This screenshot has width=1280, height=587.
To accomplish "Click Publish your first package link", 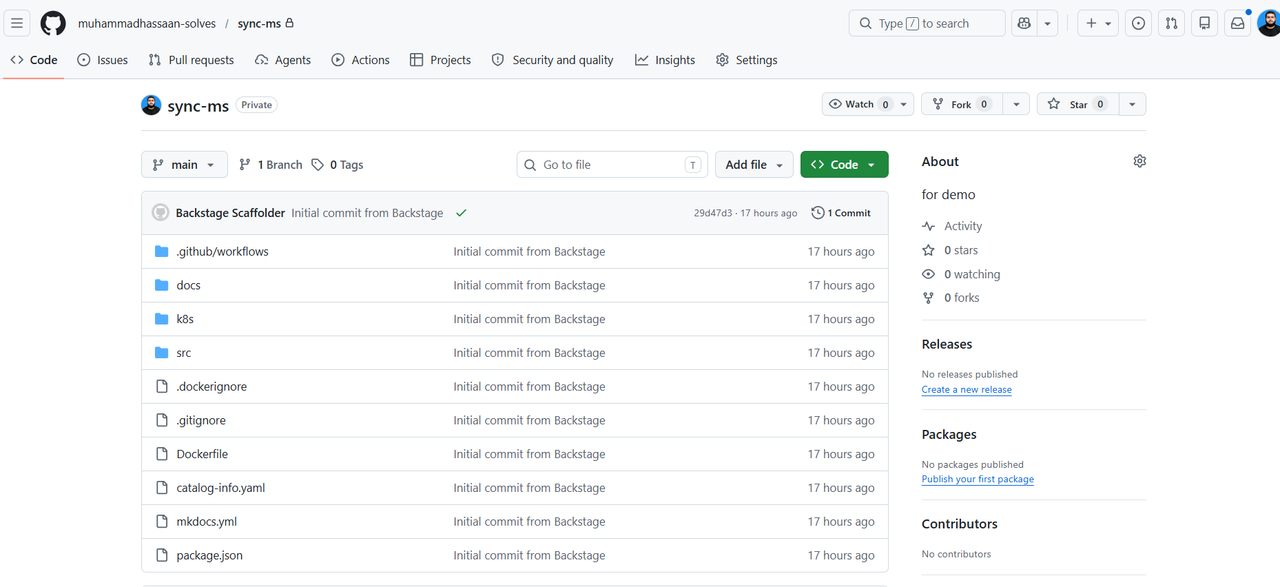I will (978, 480).
